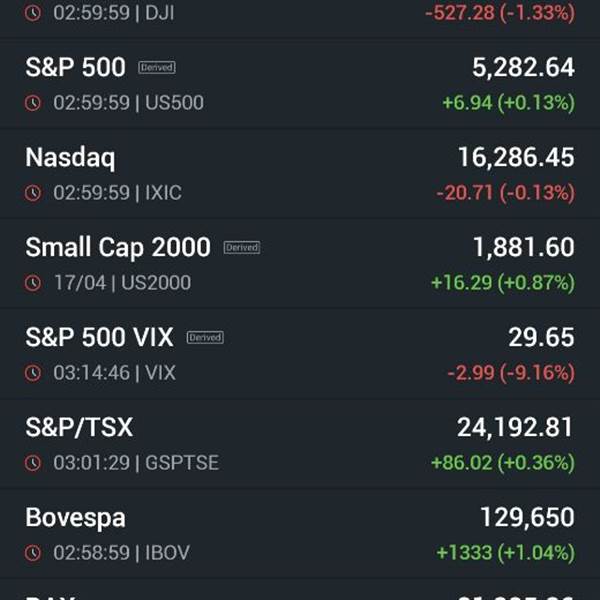Open the Nasdaq index details
This screenshot has height=600, width=600.
[x=300, y=174]
